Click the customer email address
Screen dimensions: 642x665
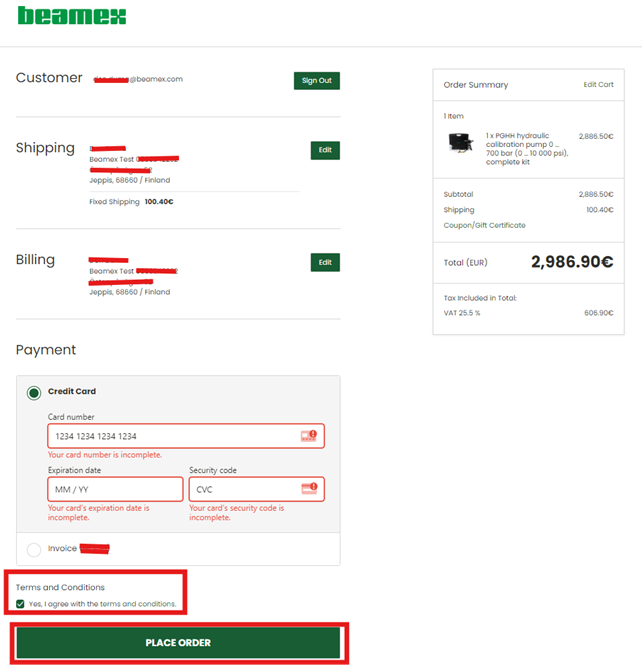point(138,79)
